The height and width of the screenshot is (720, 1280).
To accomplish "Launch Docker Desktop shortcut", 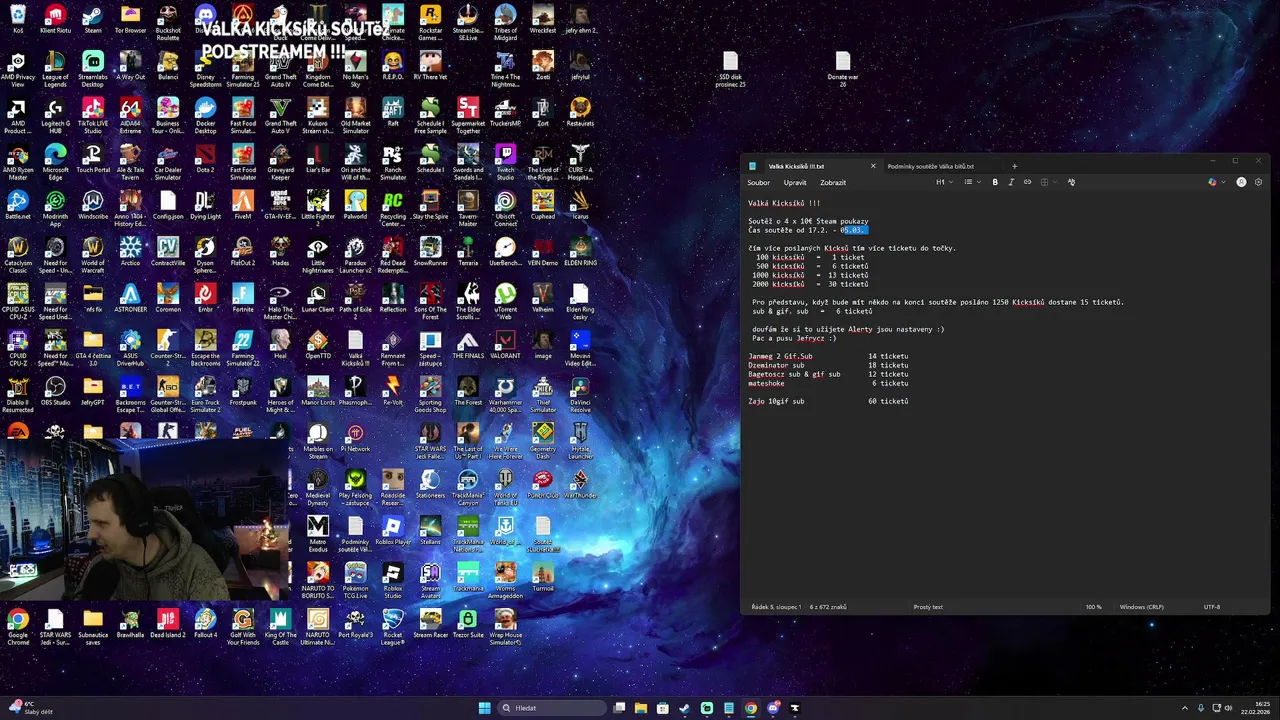I will click(x=205, y=115).
